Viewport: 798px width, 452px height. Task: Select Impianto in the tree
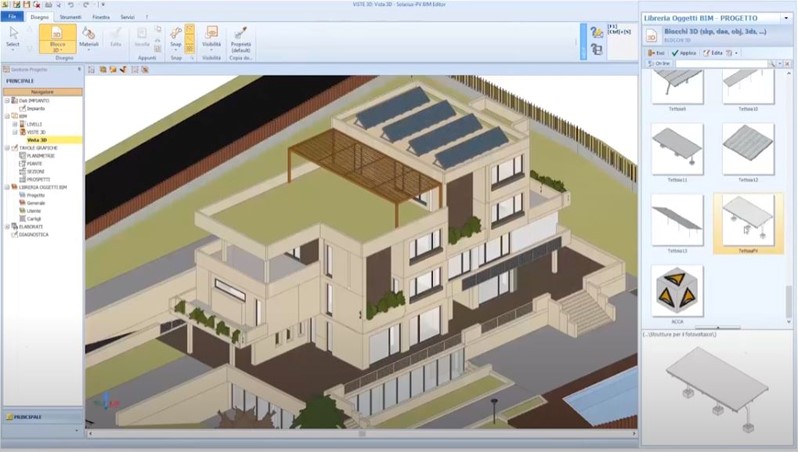(36, 109)
